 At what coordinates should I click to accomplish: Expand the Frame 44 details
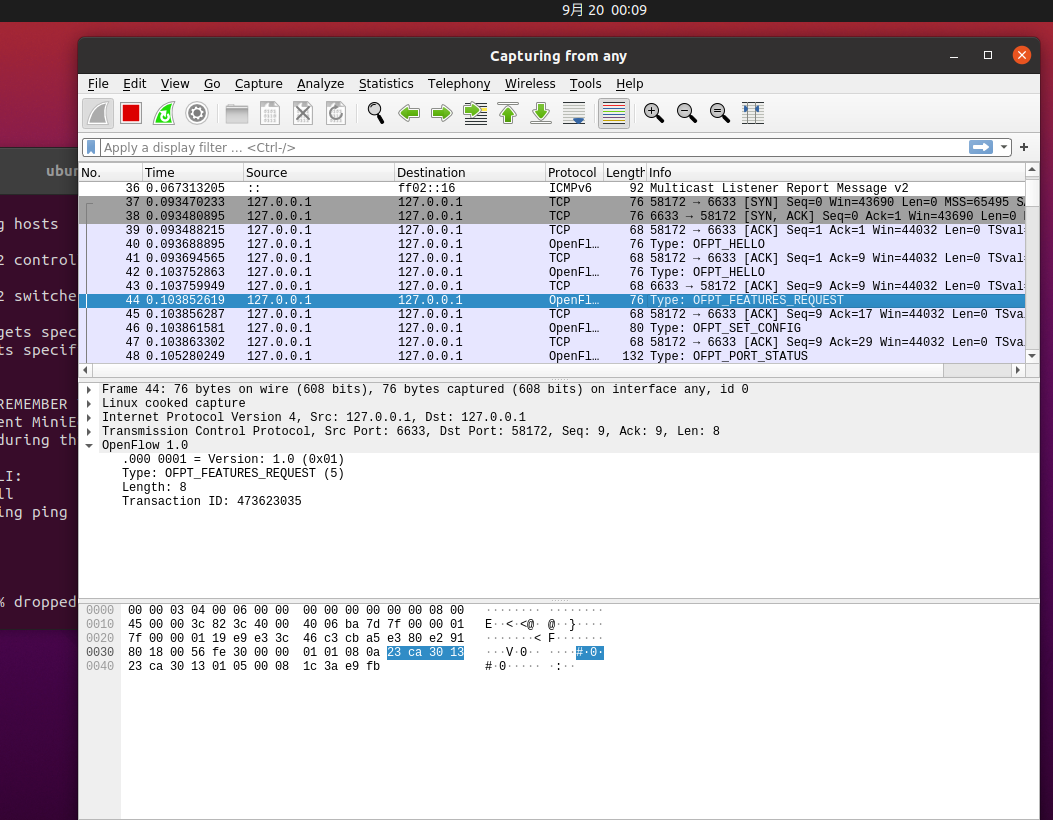pos(89,390)
